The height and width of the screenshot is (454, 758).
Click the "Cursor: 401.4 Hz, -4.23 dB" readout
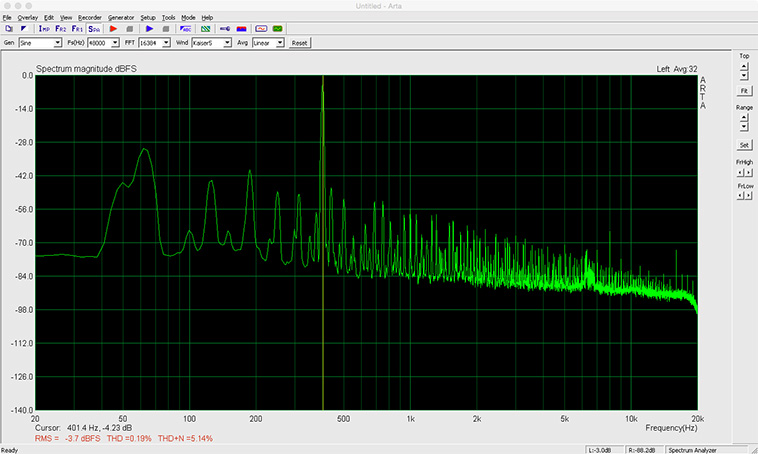tap(83, 428)
